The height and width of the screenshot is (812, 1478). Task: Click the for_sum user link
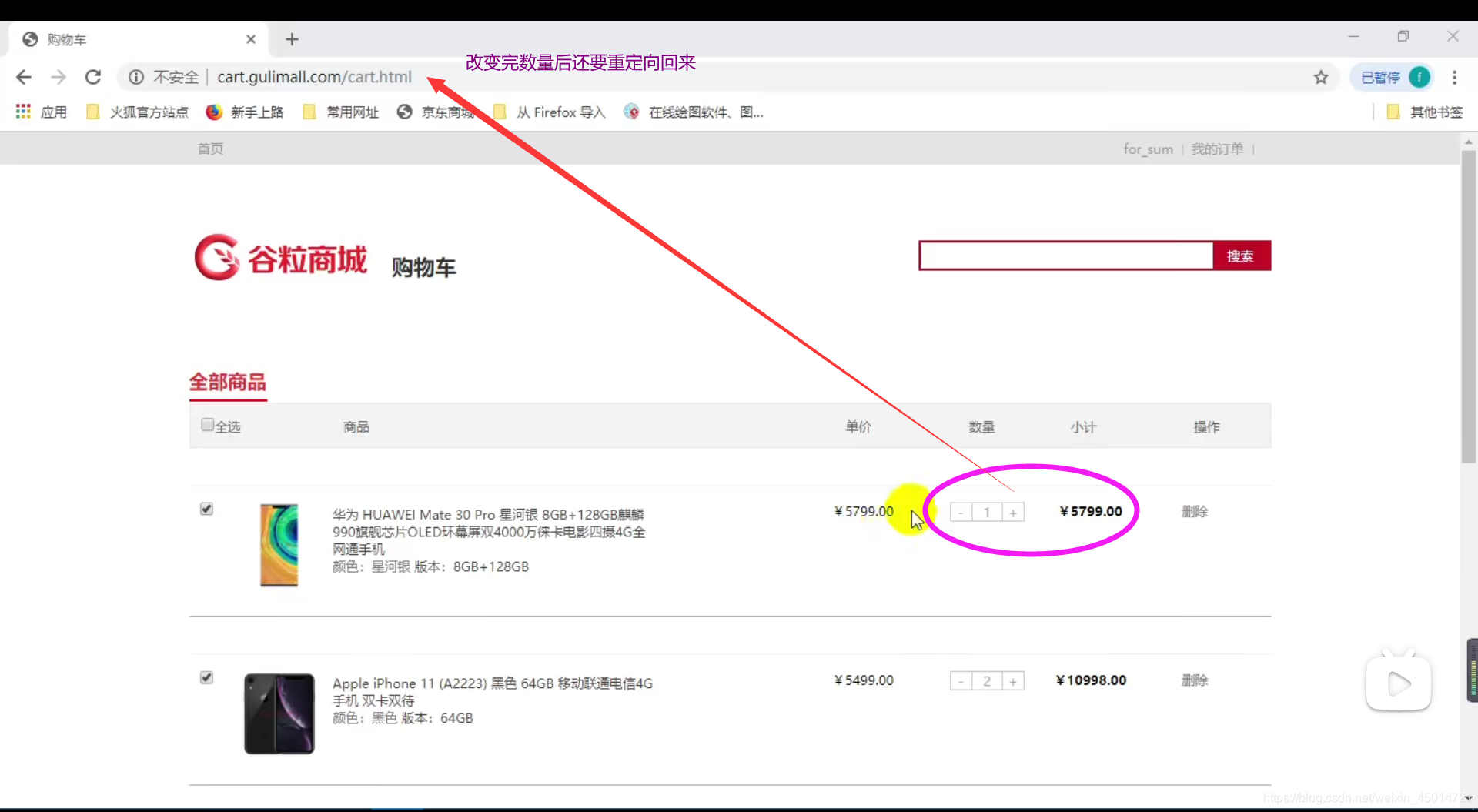coord(1148,149)
